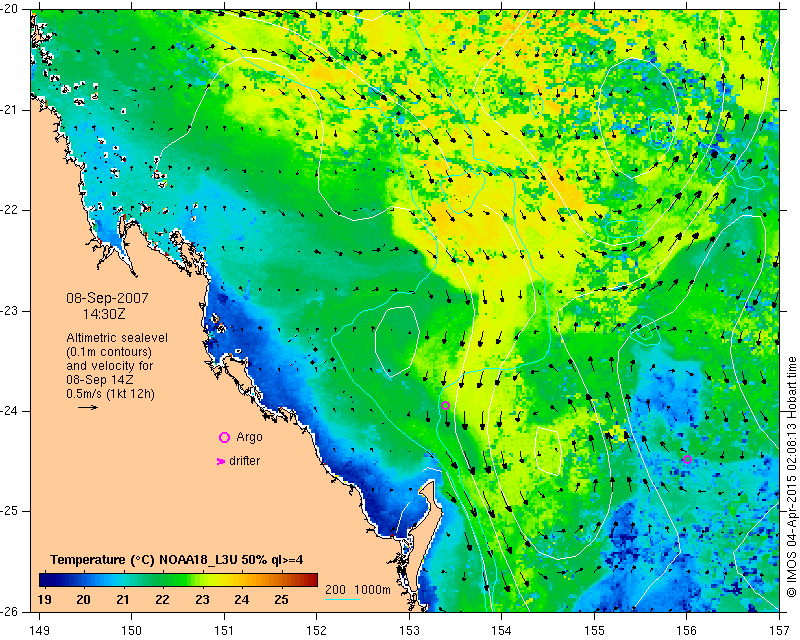Click the '25' colorbar tick label
This screenshot has height=640, width=800.
tap(281, 600)
